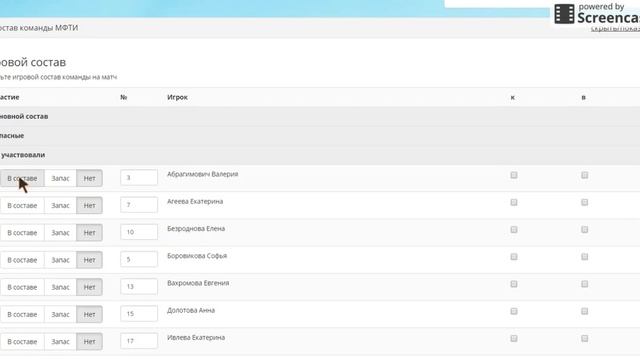Mark Безроднова Елена as Запас
Viewport: 640px width, 360px height.
point(60,233)
